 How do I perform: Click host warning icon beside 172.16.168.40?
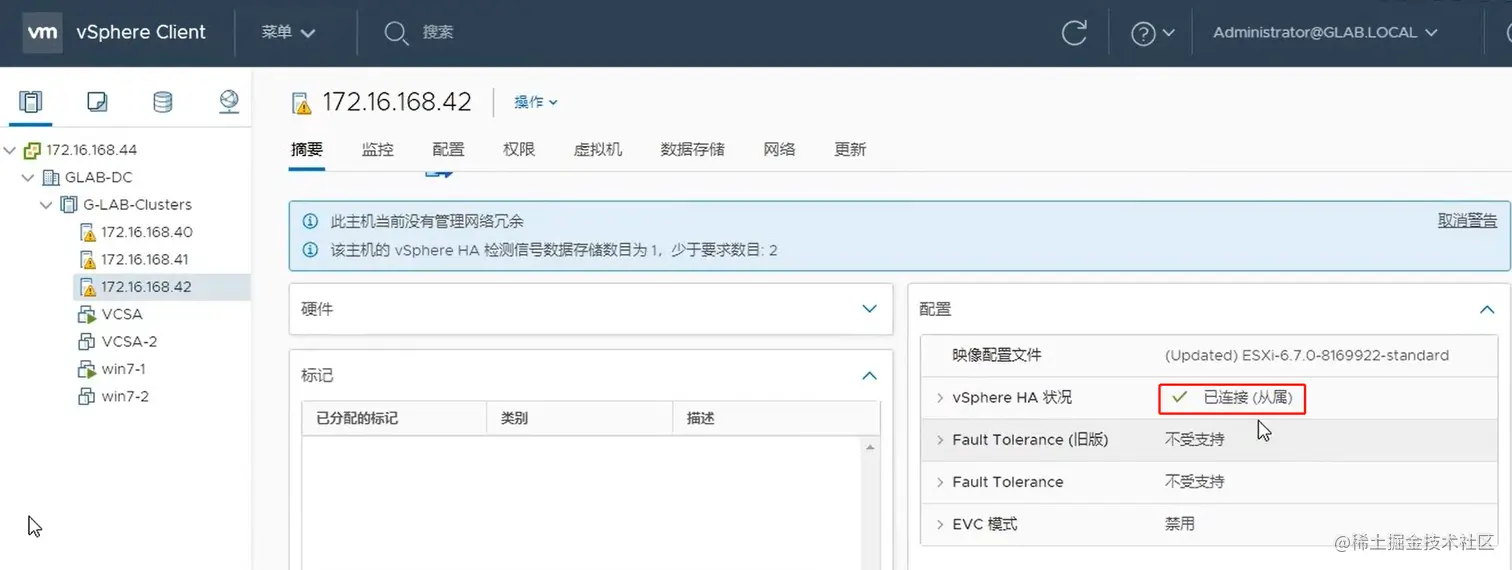click(87, 232)
